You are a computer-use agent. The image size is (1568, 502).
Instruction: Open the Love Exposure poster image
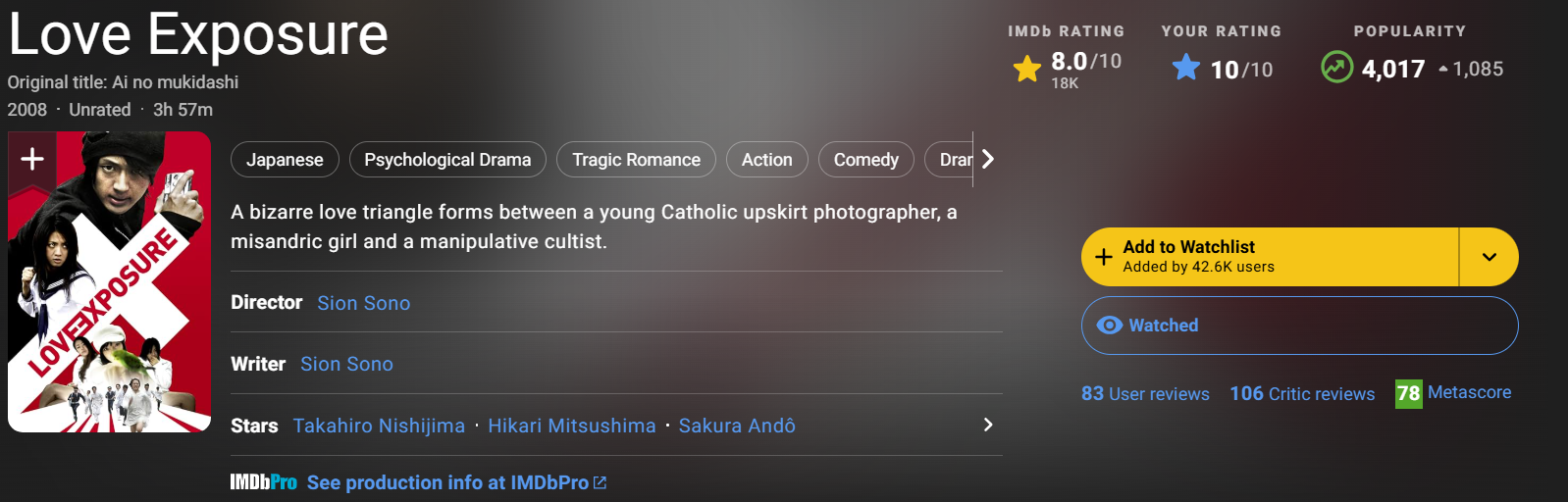tap(110, 294)
